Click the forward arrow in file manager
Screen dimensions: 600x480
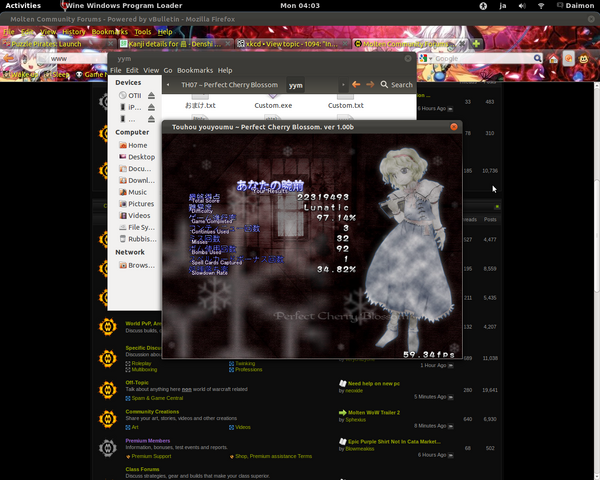(x=370, y=85)
